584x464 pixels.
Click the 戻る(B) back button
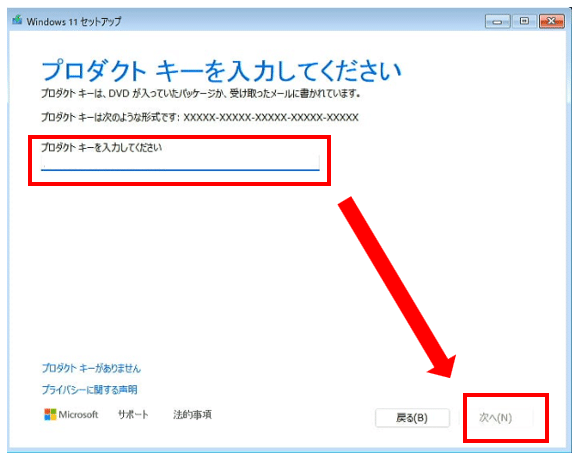pyautogui.click(x=412, y=417)
